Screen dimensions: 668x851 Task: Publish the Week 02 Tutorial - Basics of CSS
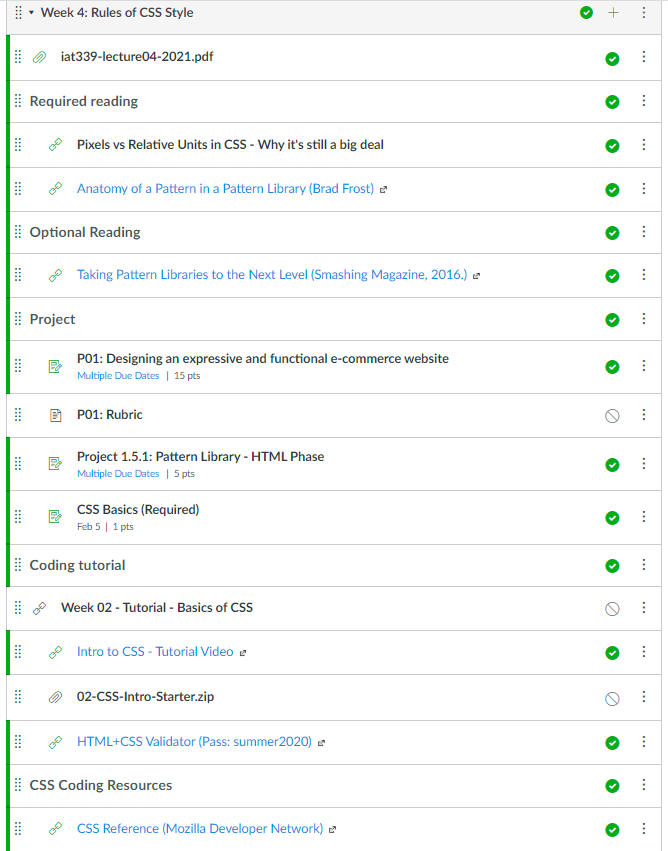point(613,608)
